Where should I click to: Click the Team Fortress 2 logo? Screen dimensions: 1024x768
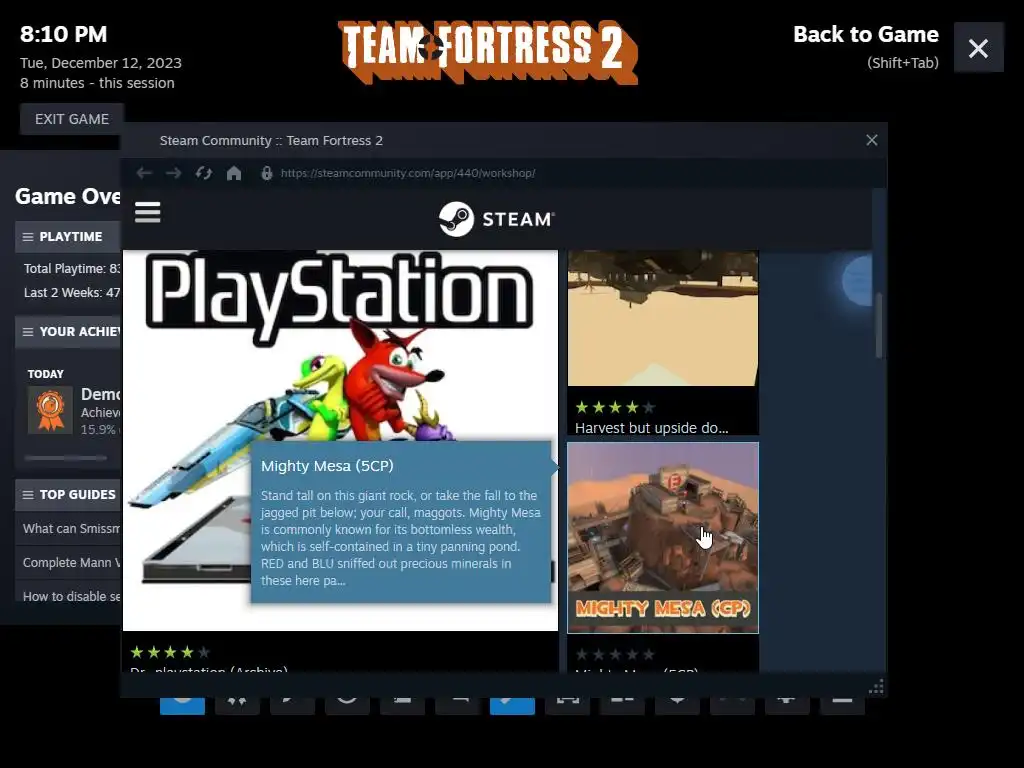(488, 52)
